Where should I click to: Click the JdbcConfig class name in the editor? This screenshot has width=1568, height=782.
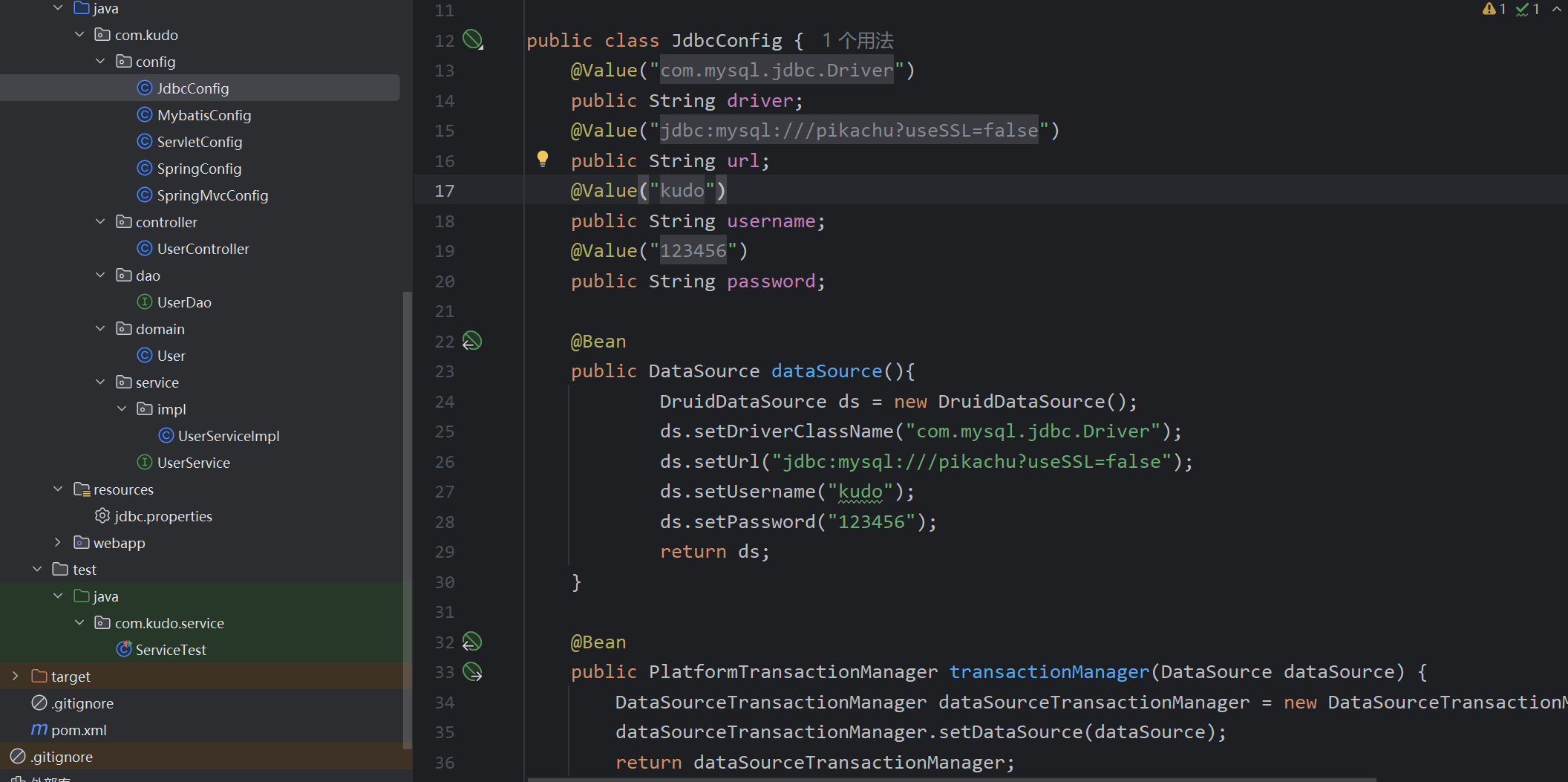(x=727, y=40)
